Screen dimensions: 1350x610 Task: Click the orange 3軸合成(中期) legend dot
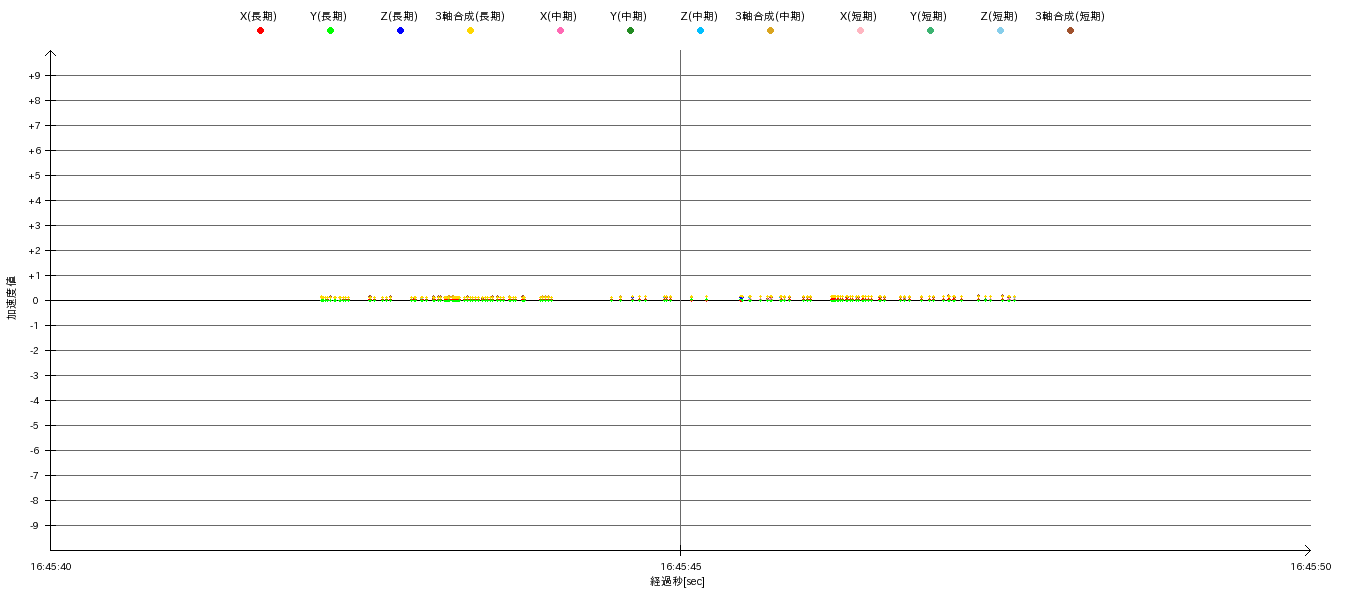coord(770,31)
